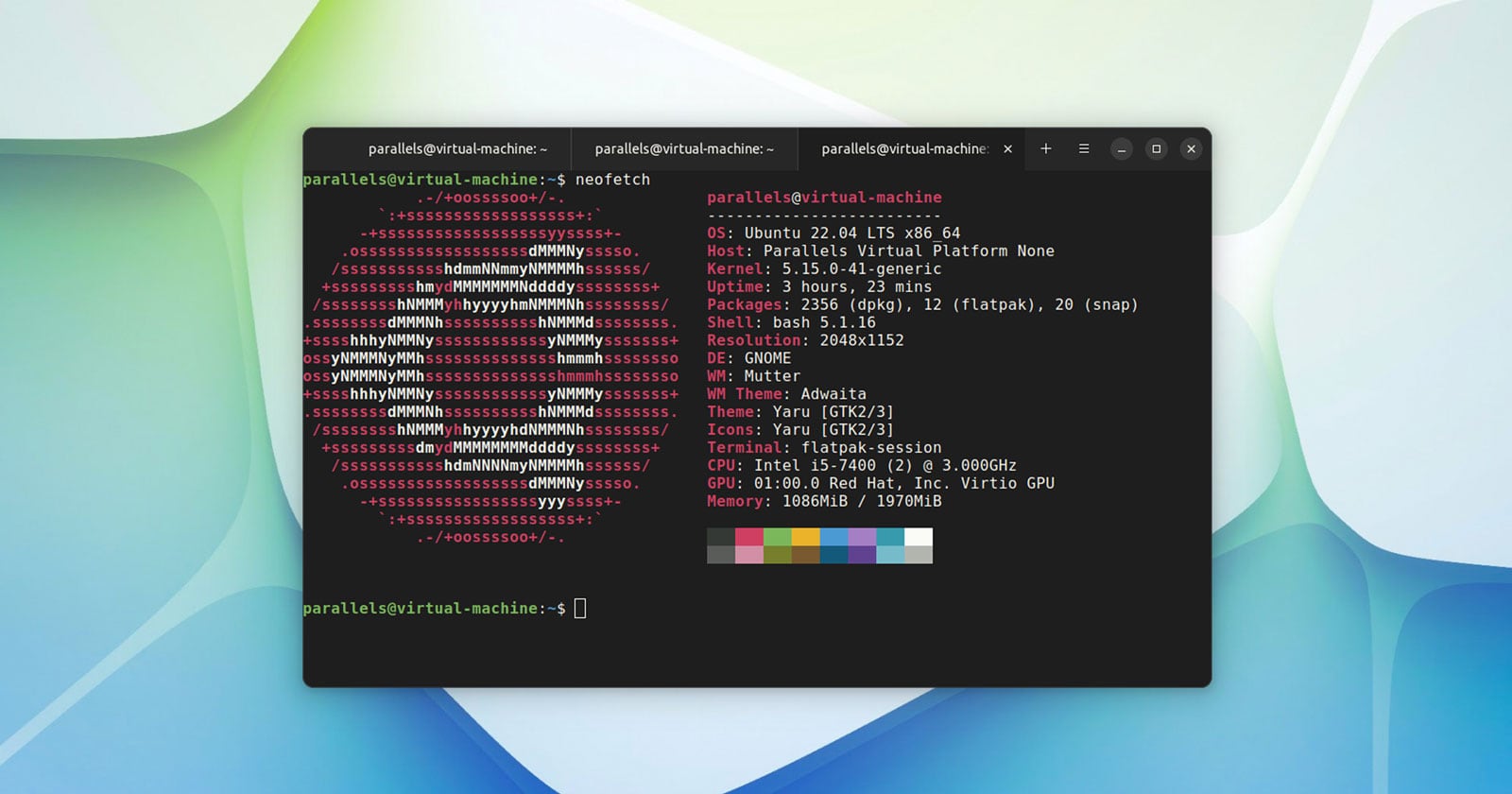Select the active tab with truncated title
Screen dimensions: 1512x794
point(911,149)
